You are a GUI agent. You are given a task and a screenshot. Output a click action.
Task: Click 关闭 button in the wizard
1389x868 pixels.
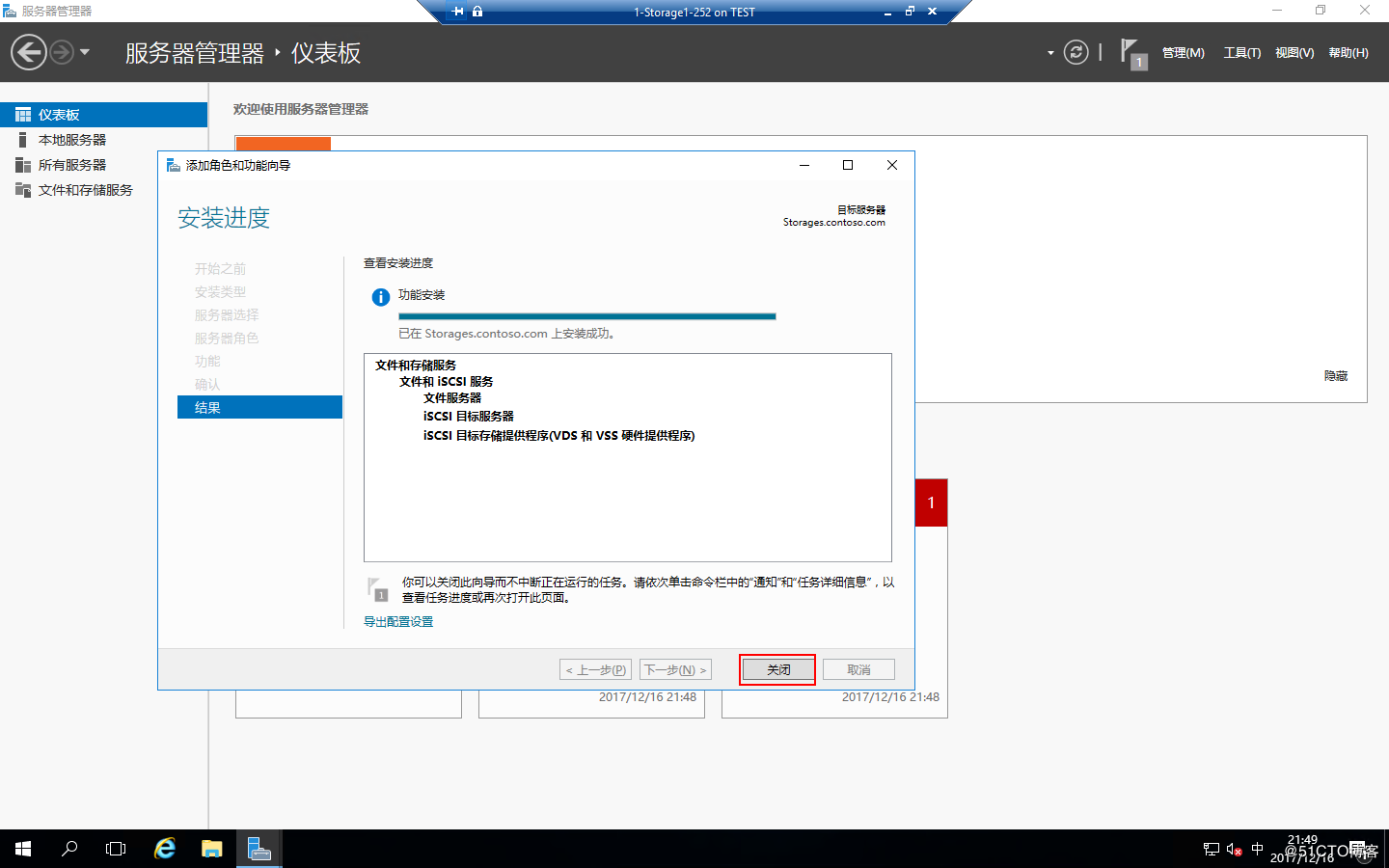click(777, 669)
